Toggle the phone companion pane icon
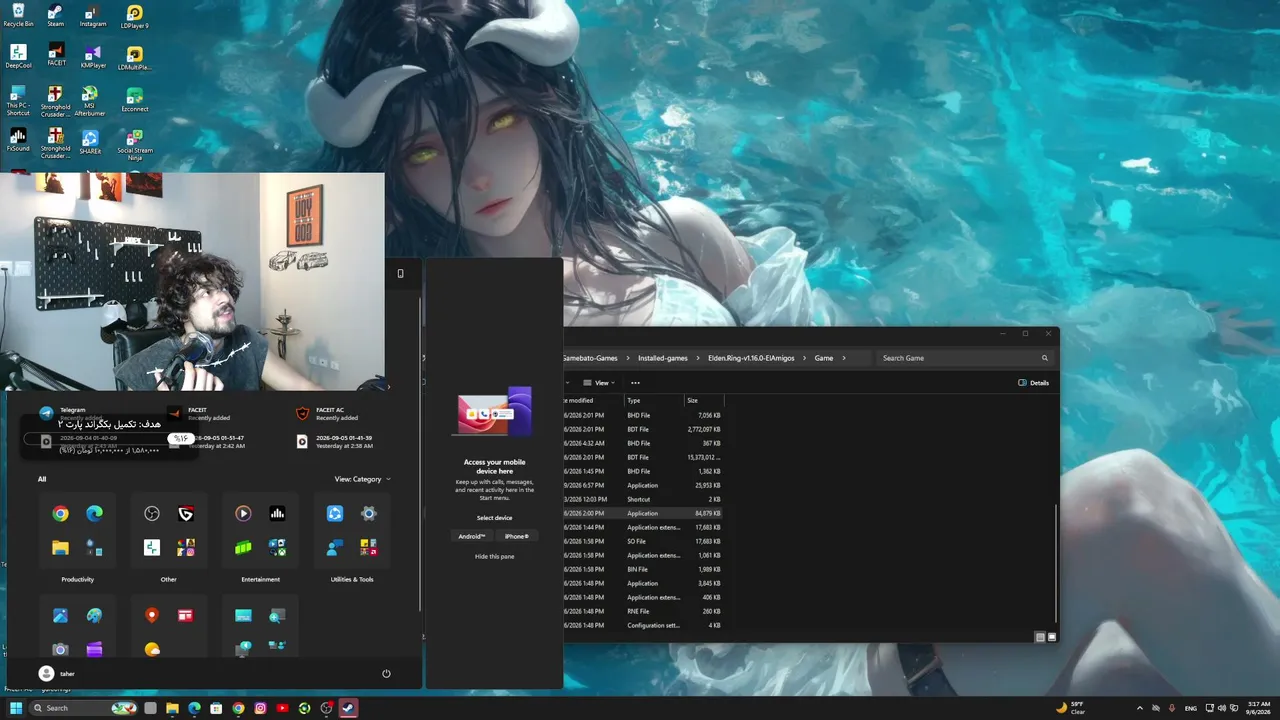The height and width of the screenshot is (720, 1280). (401, 273)
